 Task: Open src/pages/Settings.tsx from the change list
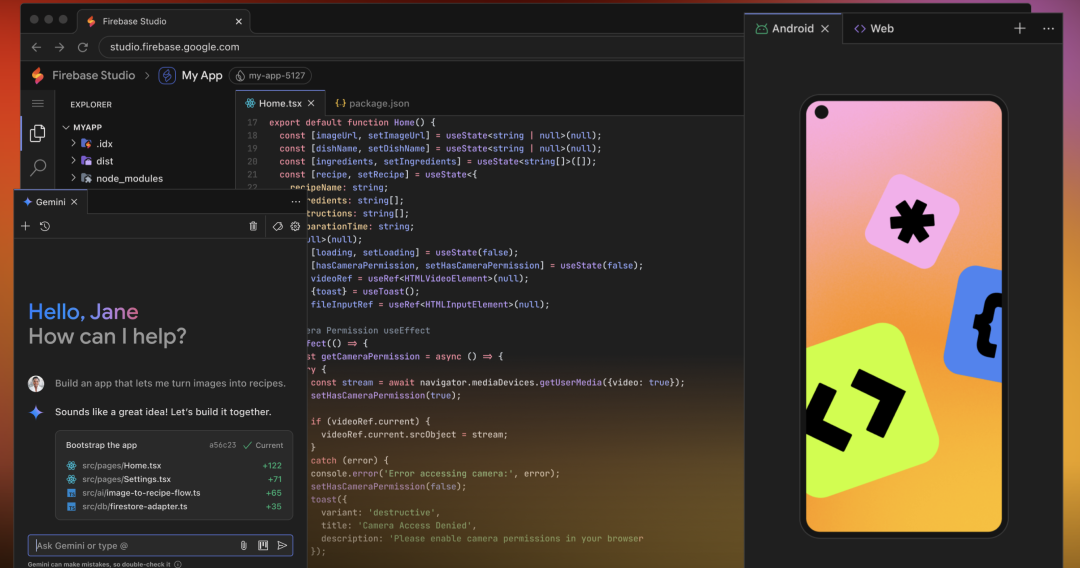tap(126, 479)
